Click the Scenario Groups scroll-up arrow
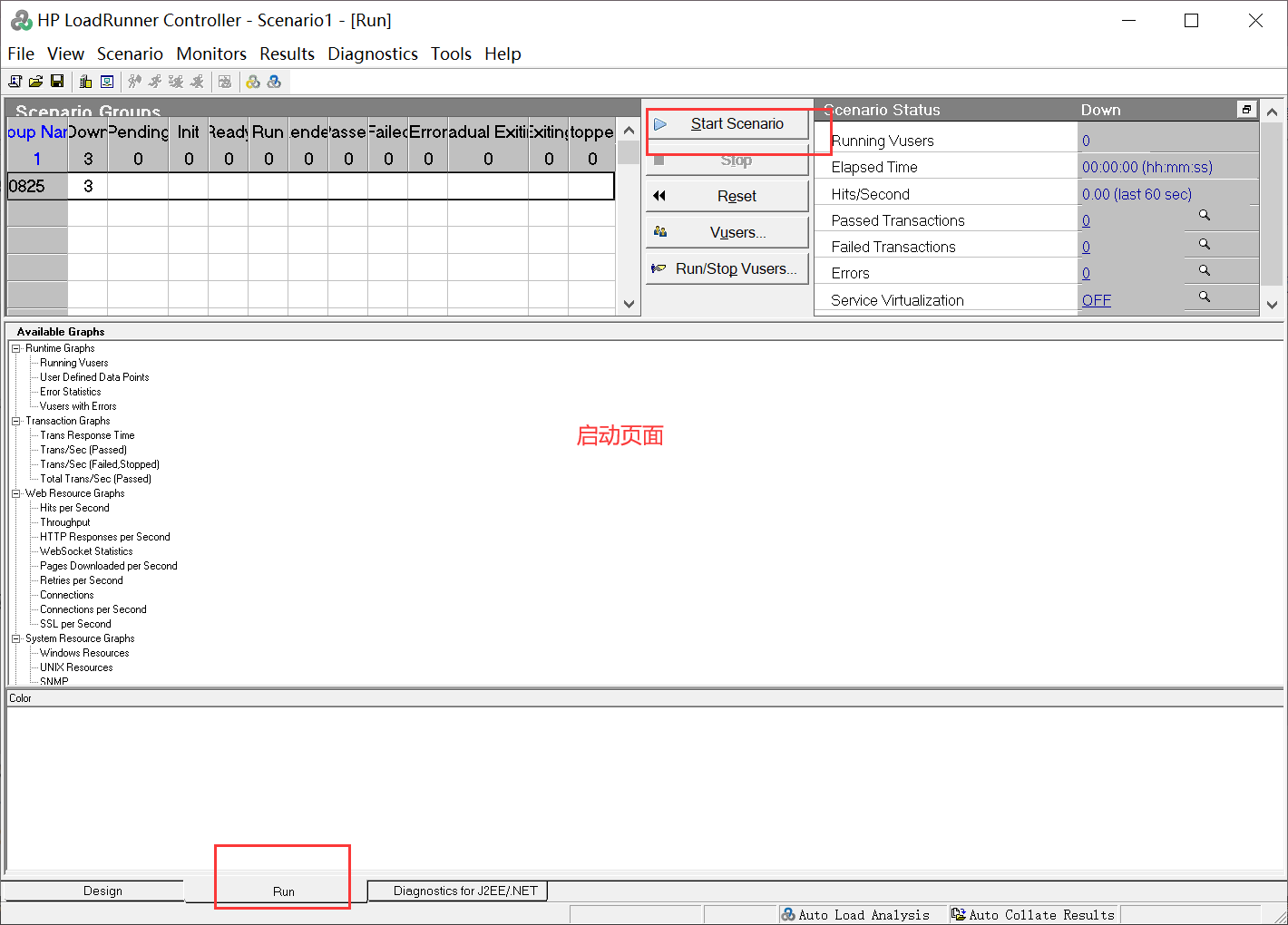The width and height of the screenshot is (1288, 925). (x=629, y=130)
